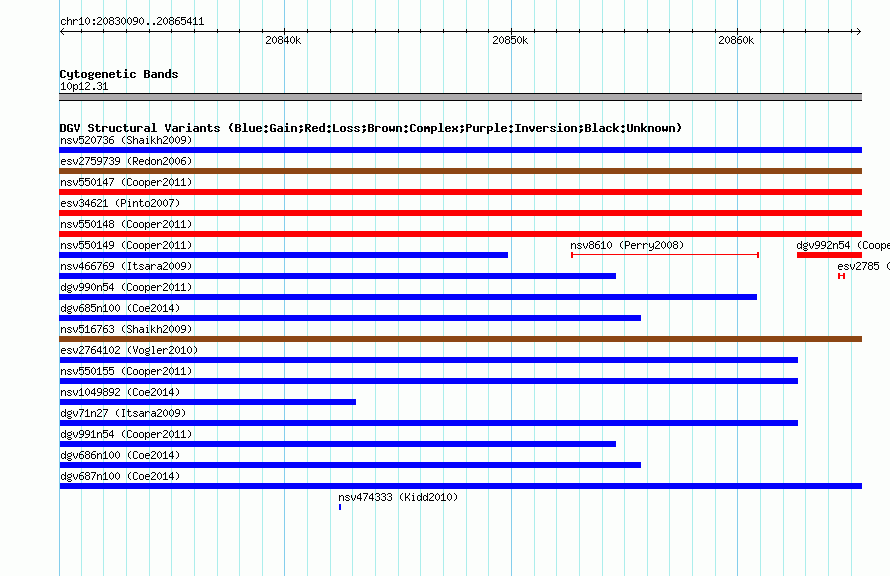Select the brown nsv516763 complex bar
The image size is (890, 576).
pyautogui.click(x=460, y=339)
